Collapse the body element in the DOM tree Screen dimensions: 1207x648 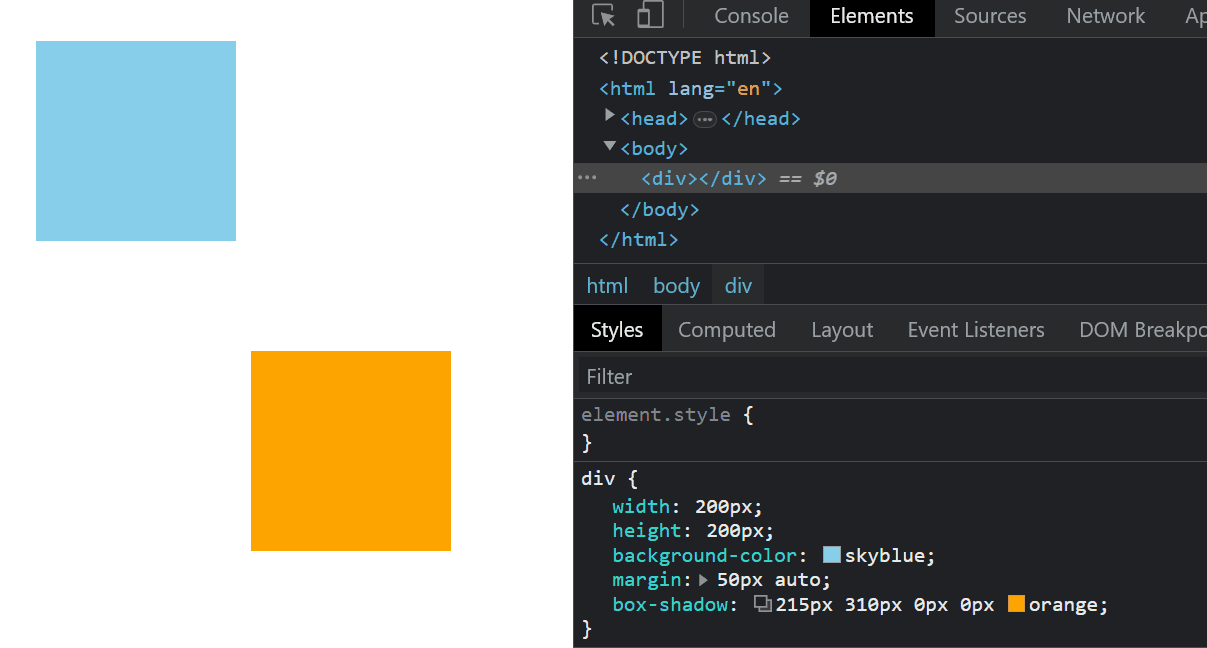(610, 146)
